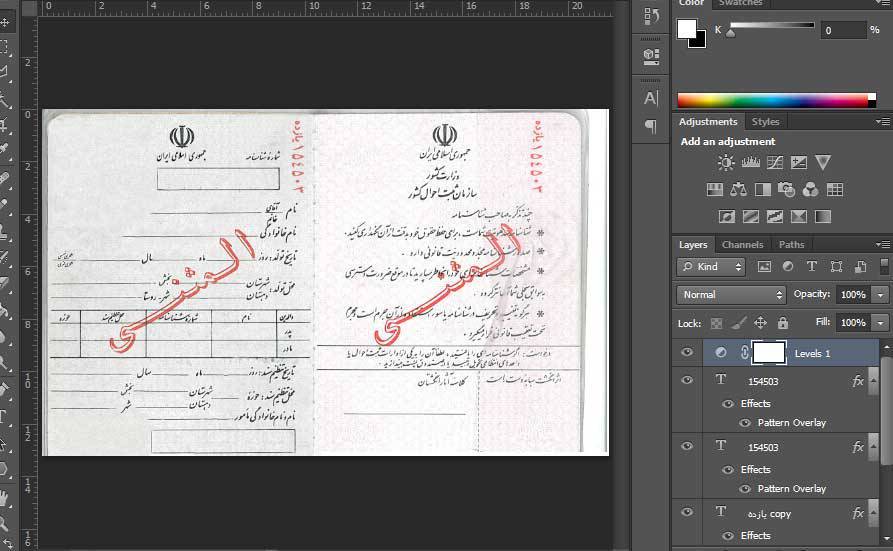Screen dimensions: 893x551
Task: Hide the first 154503 text layer
Action: pyautogui.click(x=687, y=379)
